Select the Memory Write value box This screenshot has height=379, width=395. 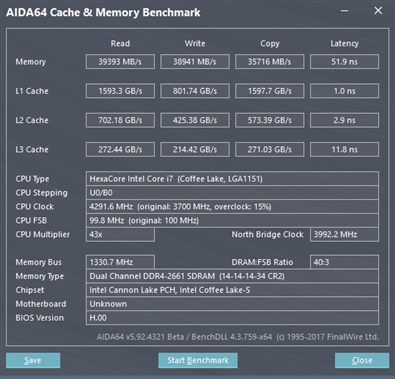(195, 62)
